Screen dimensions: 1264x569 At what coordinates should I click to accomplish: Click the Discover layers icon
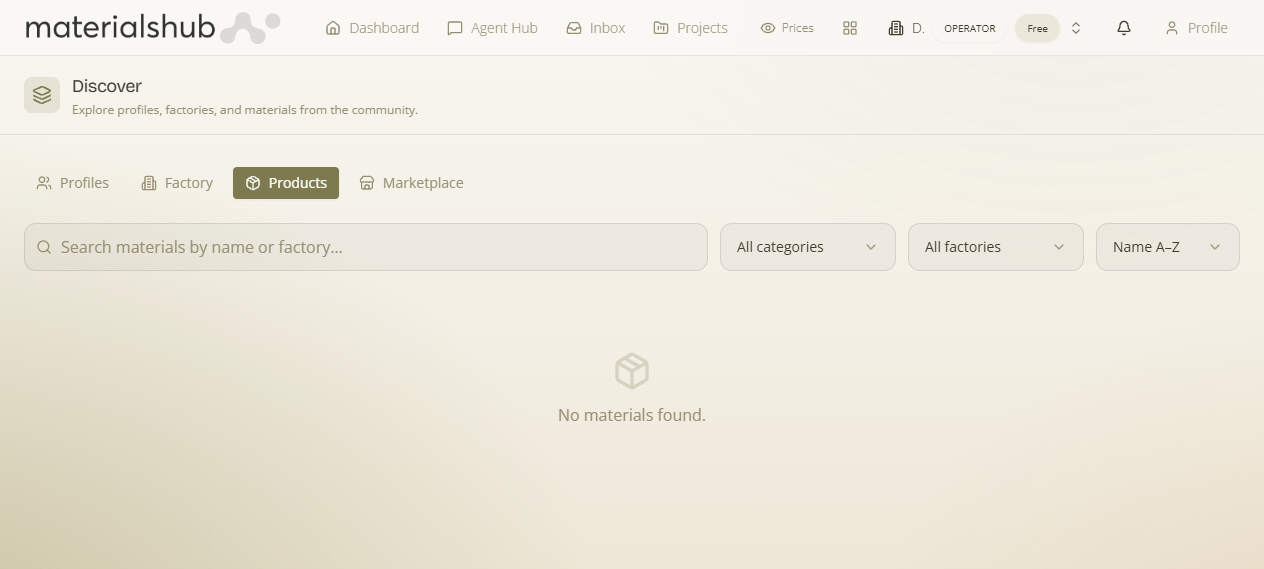pyautogui.click(x=42, y=95)
